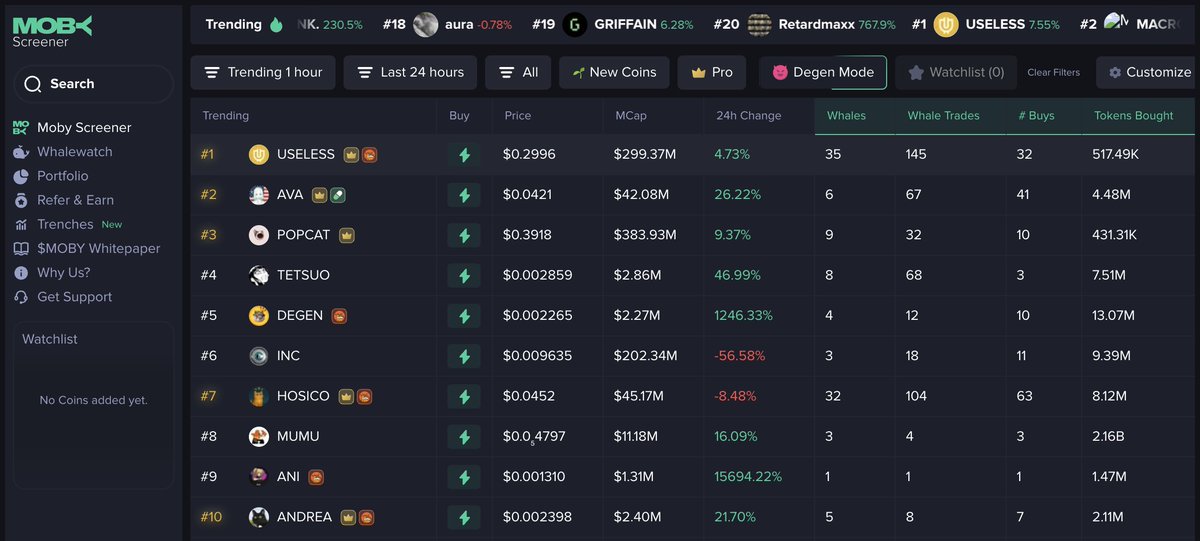Click the Trending flame icon
The image size is (1200, 541).
[276, 25]
